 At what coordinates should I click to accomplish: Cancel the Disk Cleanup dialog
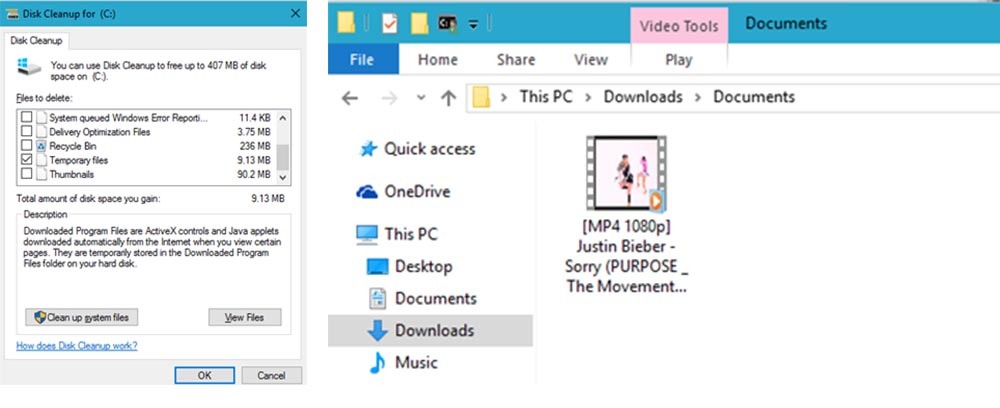(x=271, y=375)
